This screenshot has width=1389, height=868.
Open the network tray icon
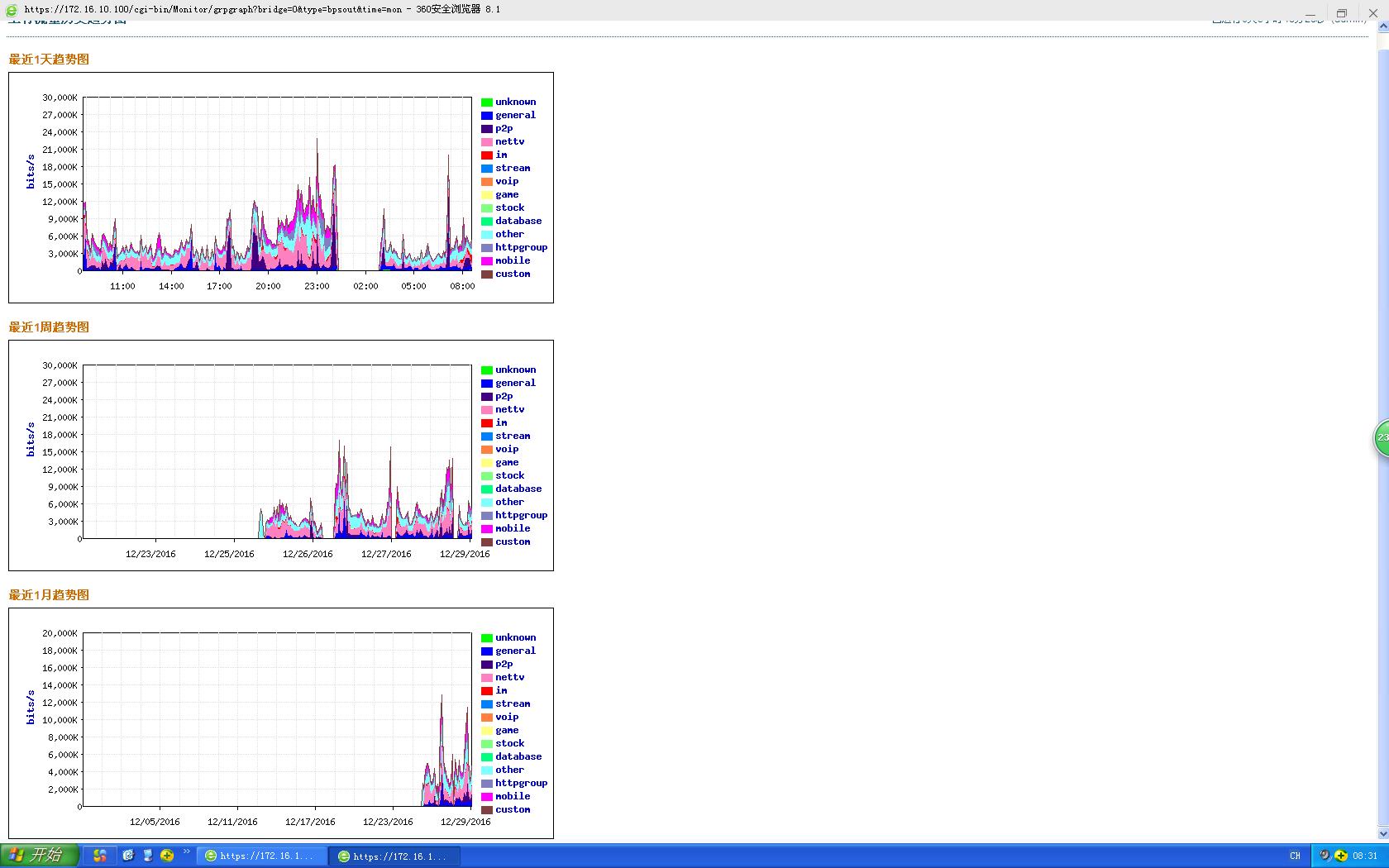(1325, 856)
